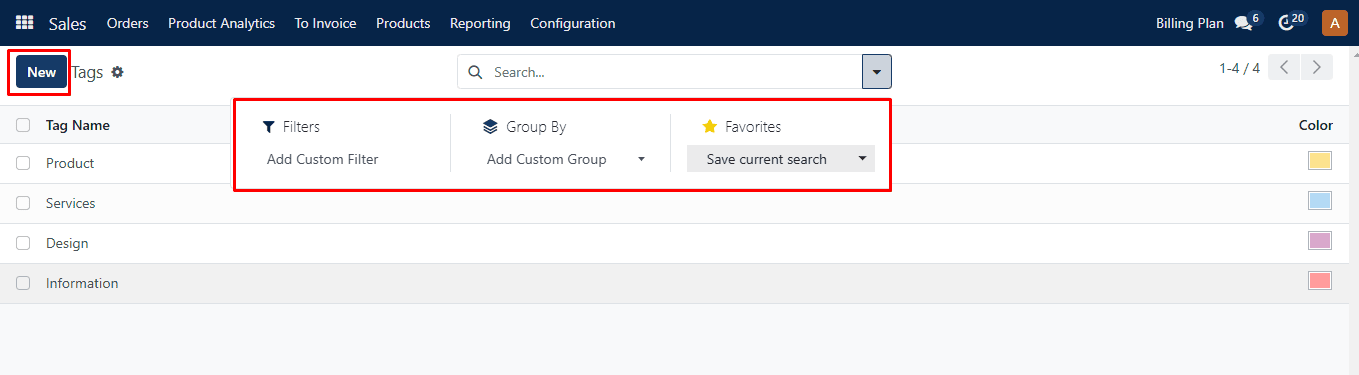Screen dimensions: 1359x375
Task: Tick the checkbox for Product tag
Action: (x=23, y=163)
